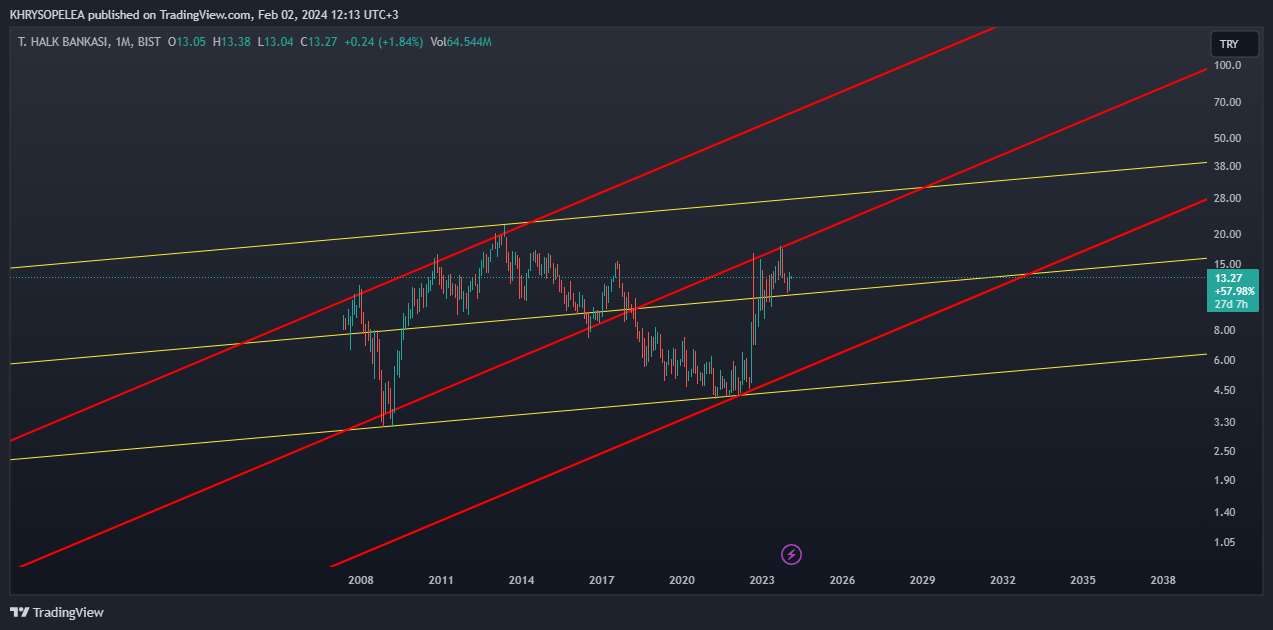The image size is (1273, 630).
Task: Click the TradingView logo at bottom left
Action: pos(57,612)
